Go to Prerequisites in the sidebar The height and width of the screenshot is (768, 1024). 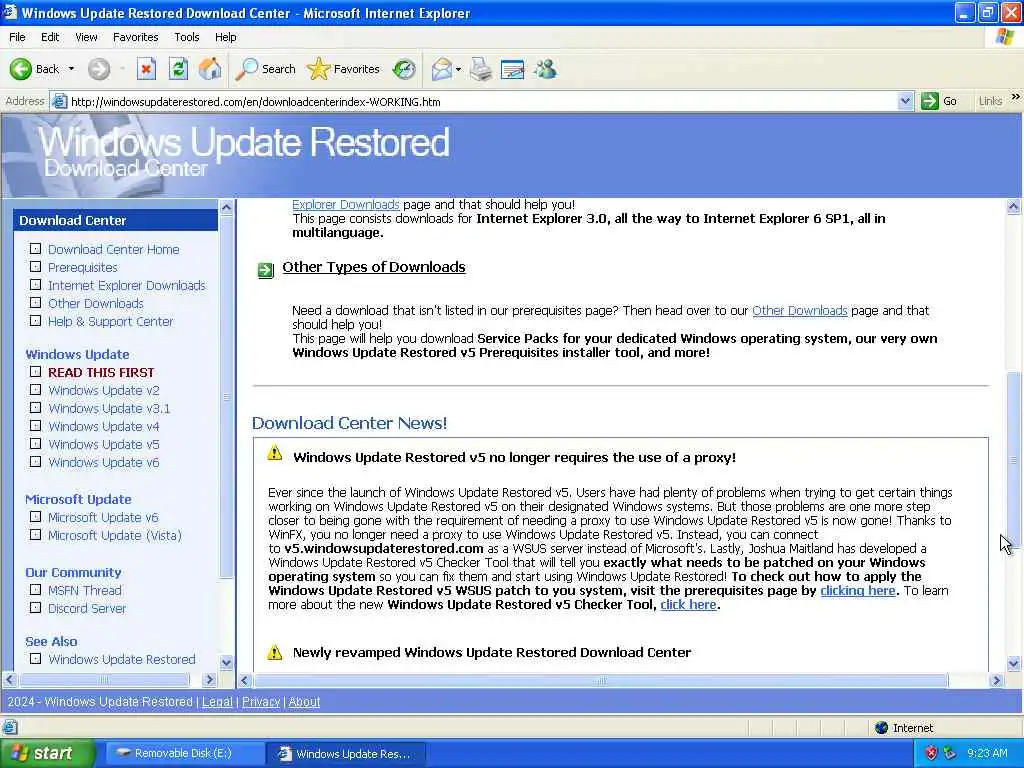(x=83, y=268)
